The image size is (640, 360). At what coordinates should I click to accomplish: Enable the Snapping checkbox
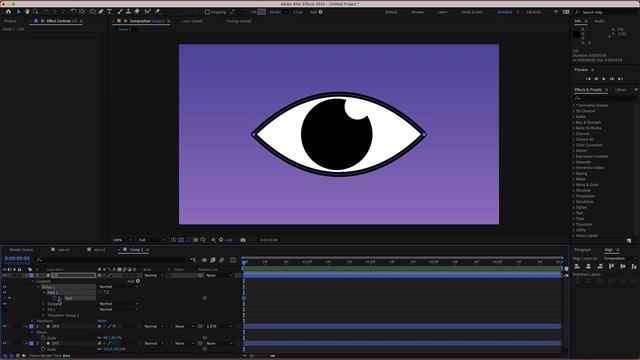207,12
